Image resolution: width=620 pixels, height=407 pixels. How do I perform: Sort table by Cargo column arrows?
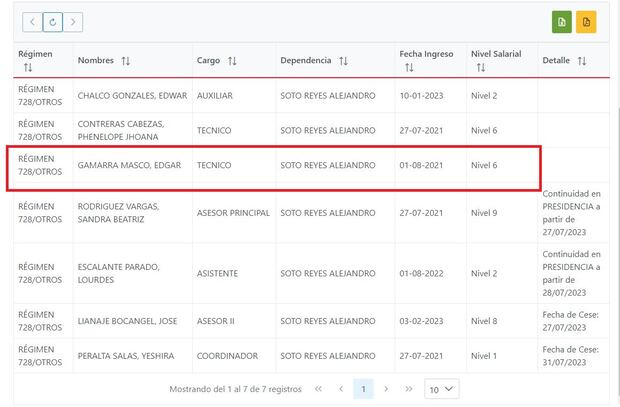tap(232, 61)
